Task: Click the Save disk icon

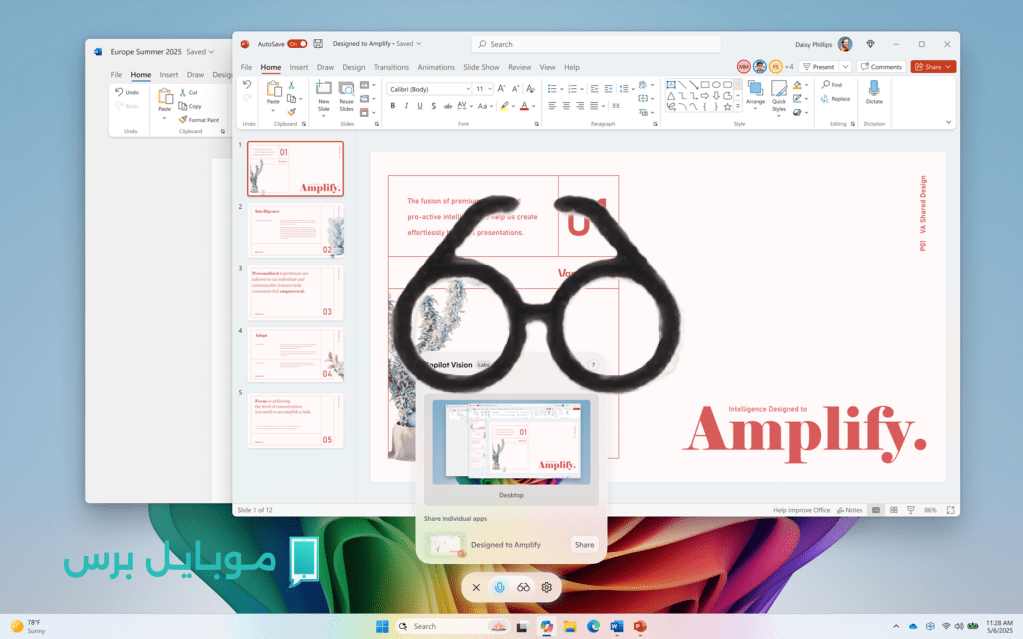Action: (318, 44)
